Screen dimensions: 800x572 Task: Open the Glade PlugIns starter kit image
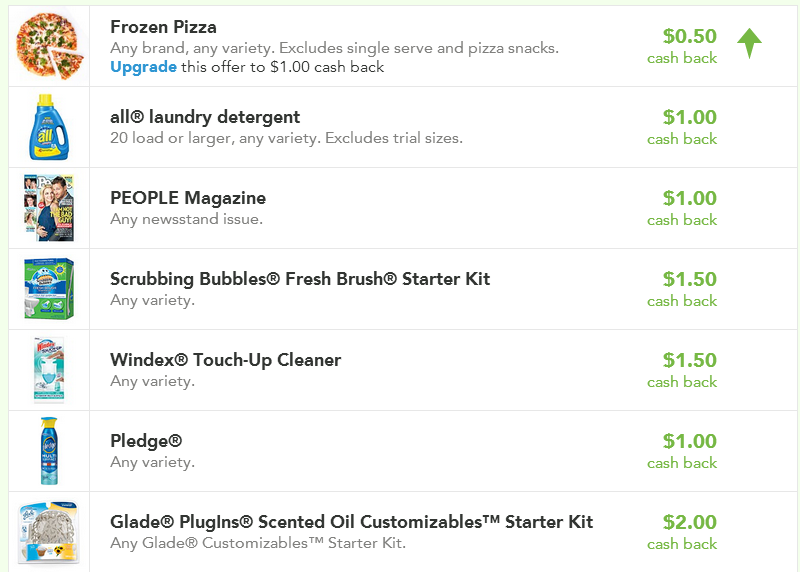tap(49, 532)
